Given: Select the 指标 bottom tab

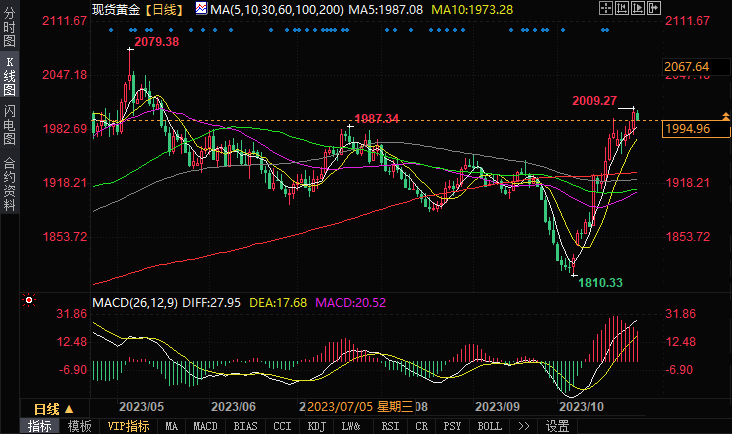Looking at the screenshot, I should coord(40,426).
